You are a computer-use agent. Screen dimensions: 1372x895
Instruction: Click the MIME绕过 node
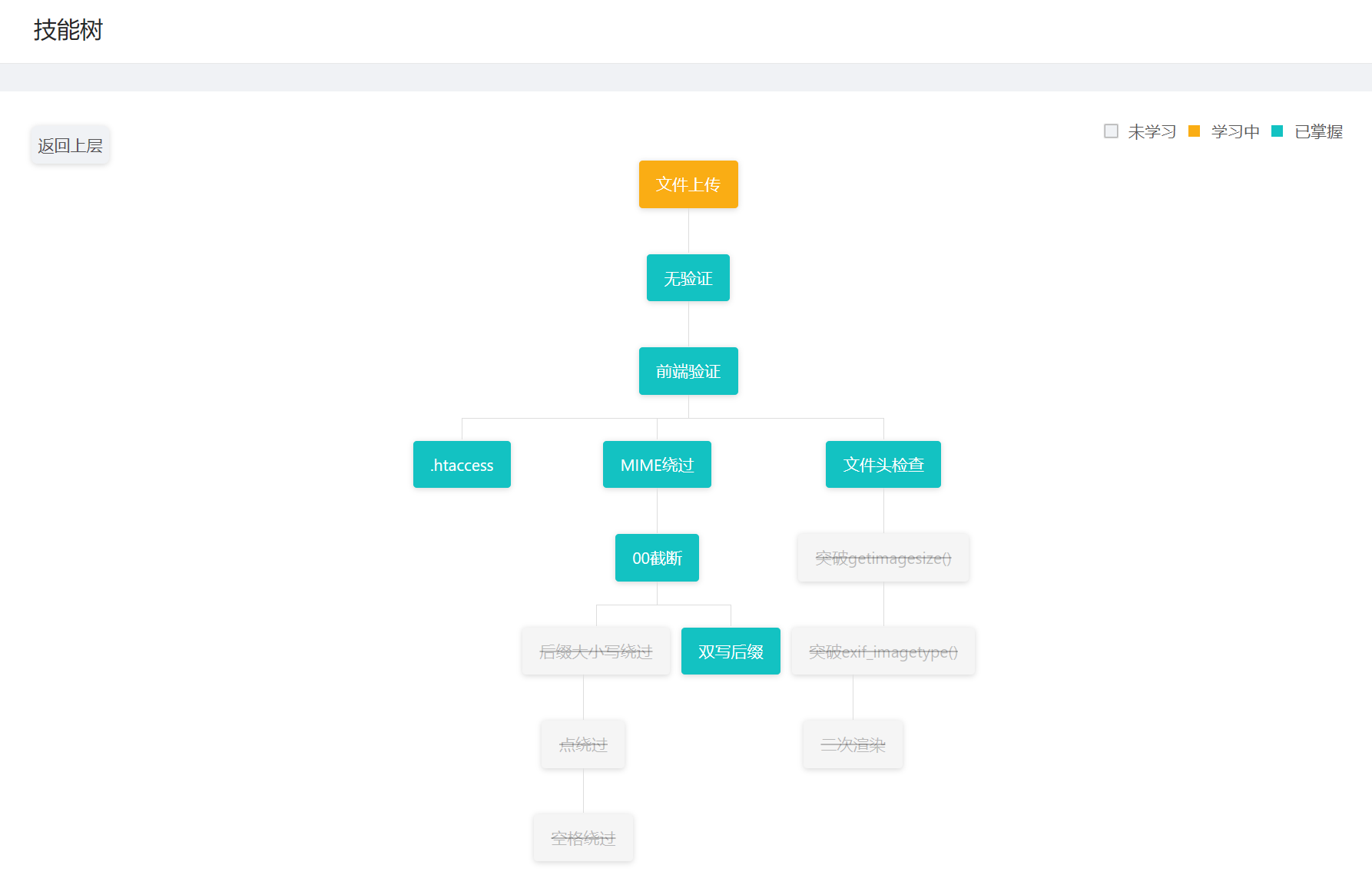coord(657,465)
